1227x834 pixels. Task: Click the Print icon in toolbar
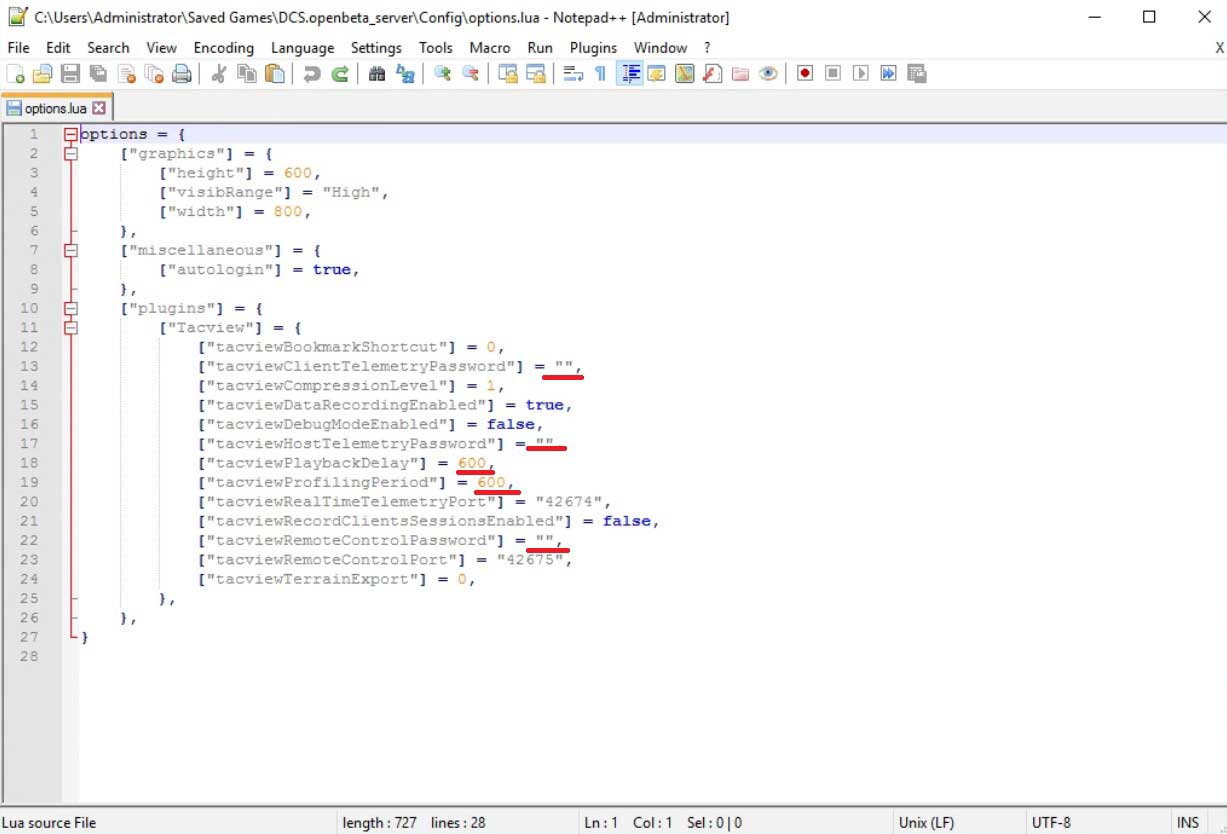pos(181,73)
